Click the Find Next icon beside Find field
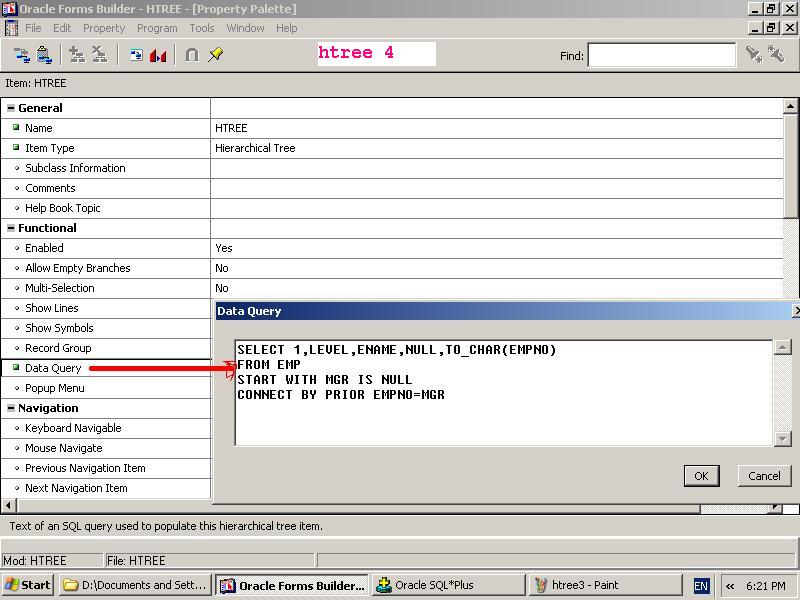The width and height of the screenshot is (800, 600). point(754,55)
